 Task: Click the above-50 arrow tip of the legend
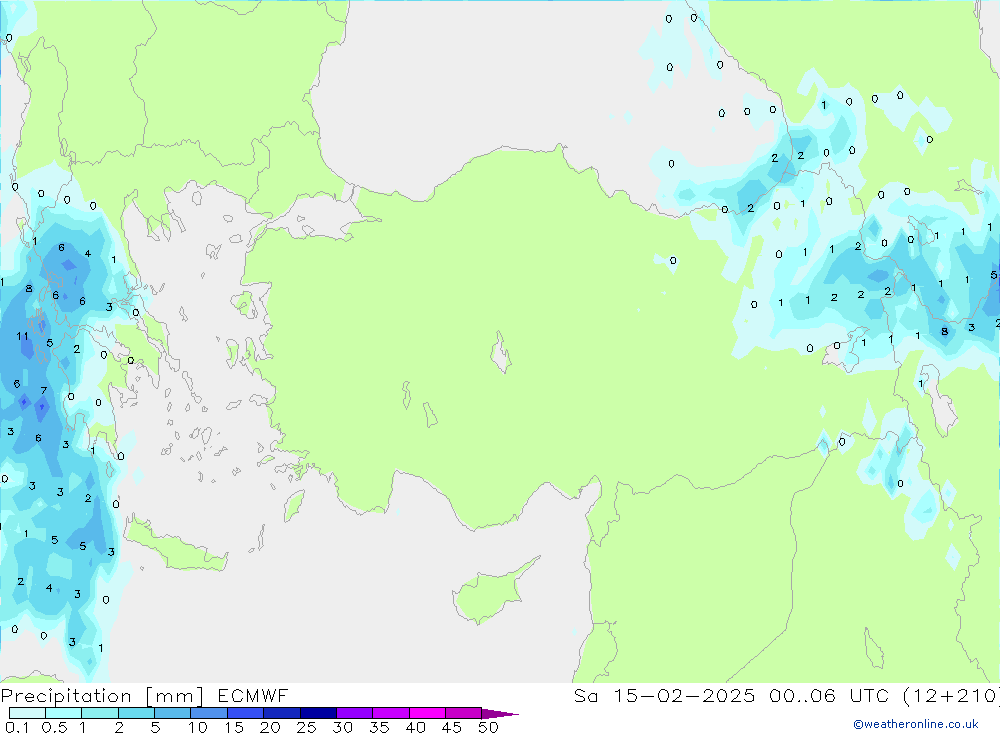point(499,714)
